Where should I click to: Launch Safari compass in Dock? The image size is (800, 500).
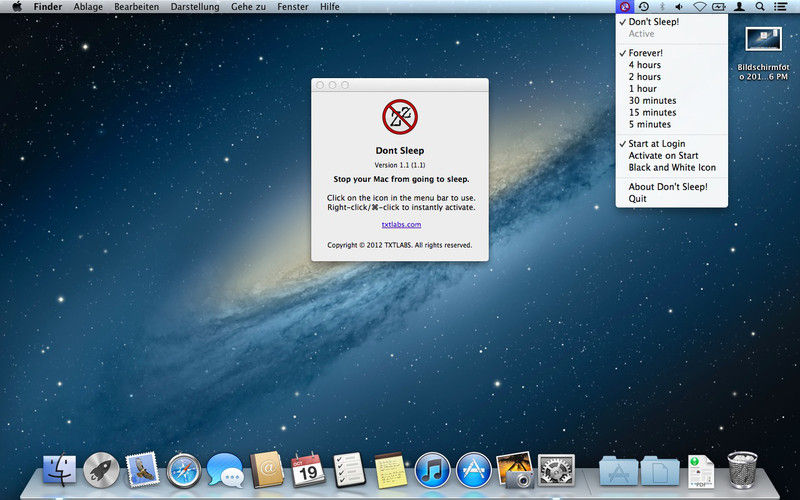[183, 470]
